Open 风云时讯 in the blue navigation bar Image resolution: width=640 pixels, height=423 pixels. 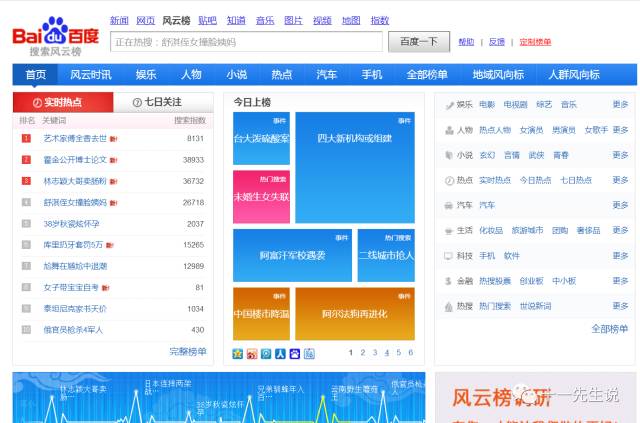point(90,75)
